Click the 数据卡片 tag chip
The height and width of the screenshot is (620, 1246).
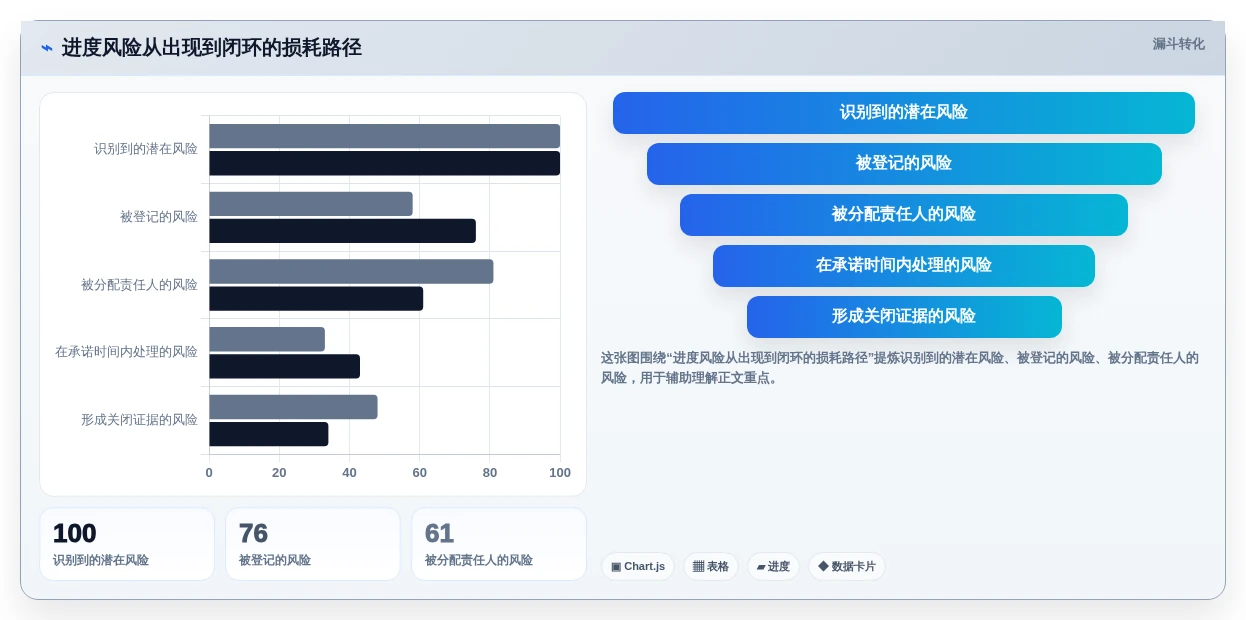(846, 566)
